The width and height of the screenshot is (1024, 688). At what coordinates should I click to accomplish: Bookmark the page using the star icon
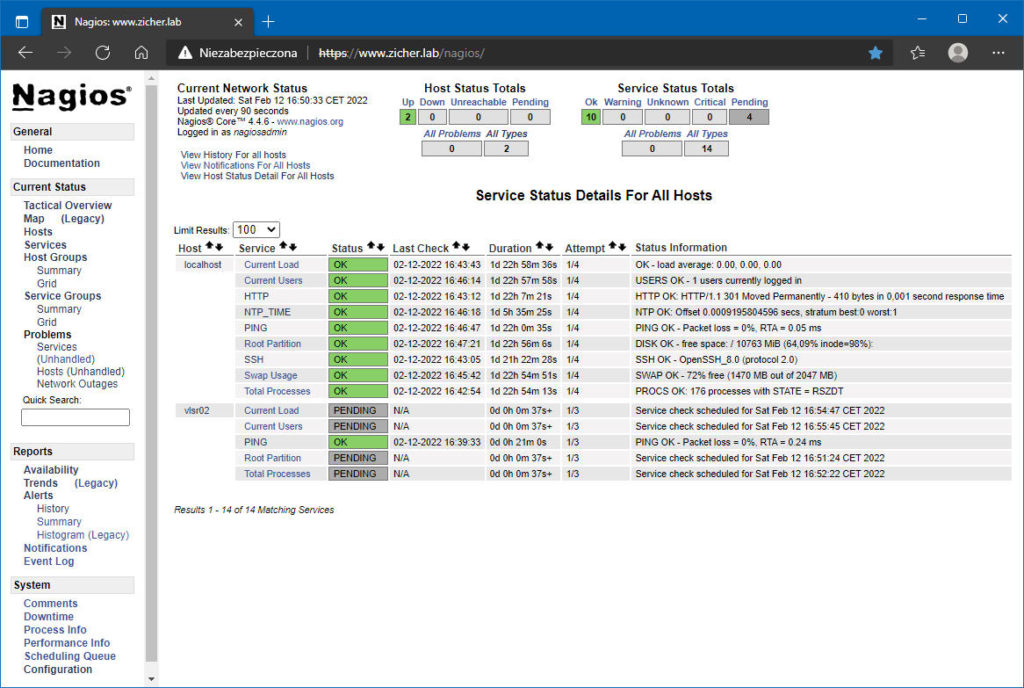[877, 53]
